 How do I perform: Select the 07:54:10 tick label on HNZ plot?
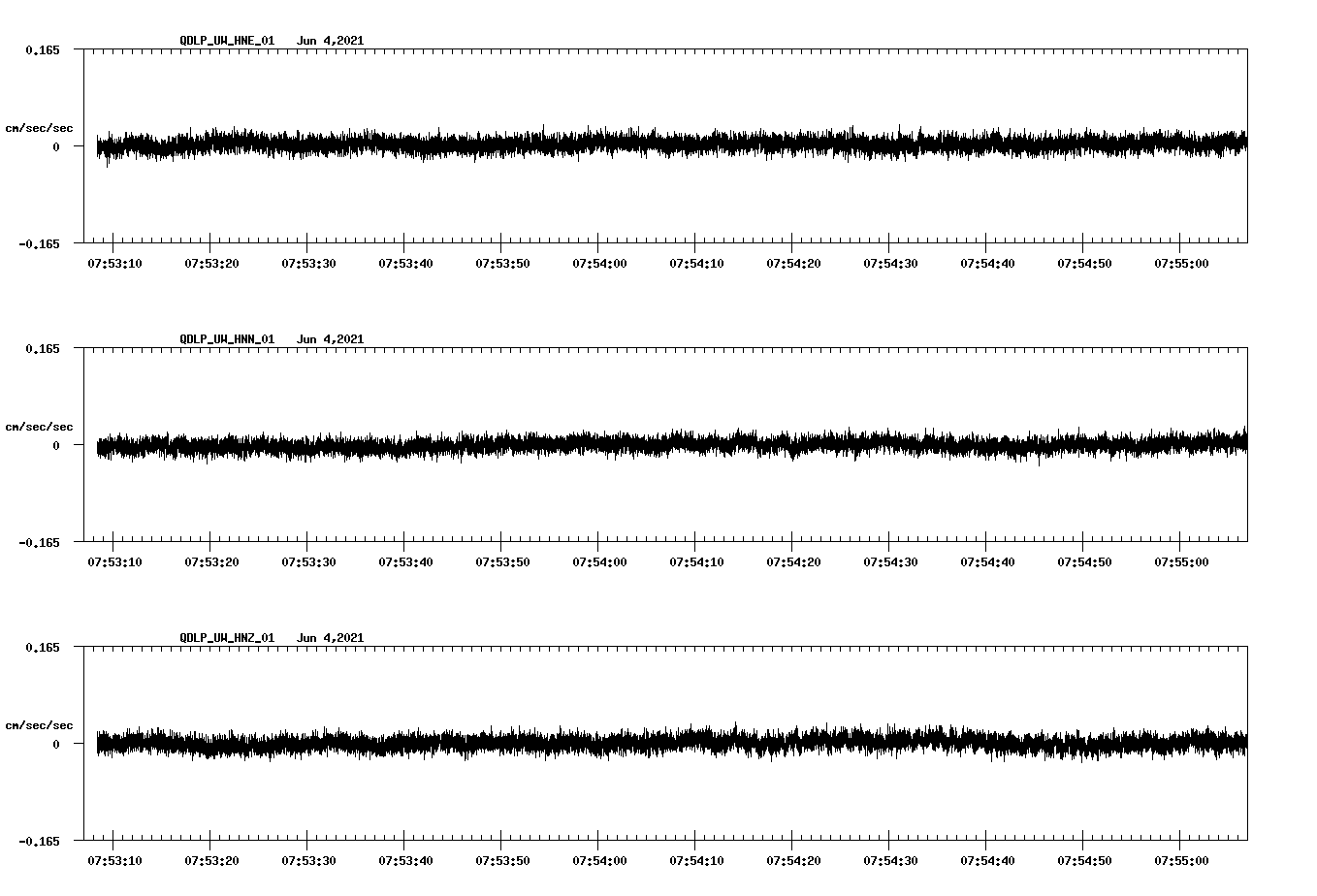(x=696, y=860)
